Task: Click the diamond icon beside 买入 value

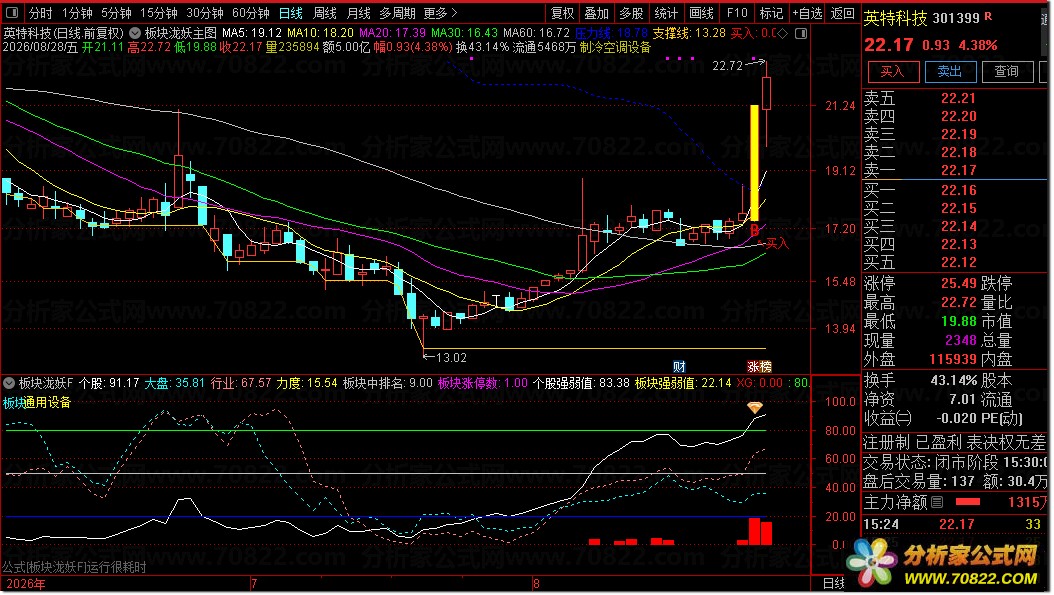Action: coord(782,33)
